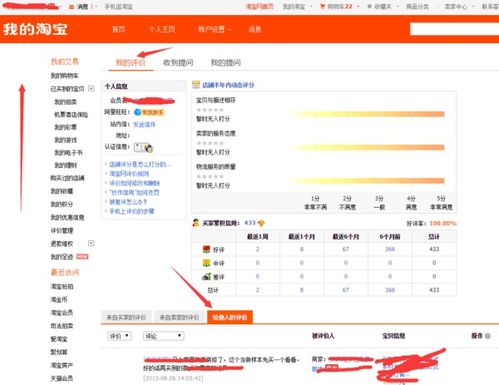
Task: Open 个人主页 in the orange nav bar
Action: pyautogui.click(x=162, y=29)
